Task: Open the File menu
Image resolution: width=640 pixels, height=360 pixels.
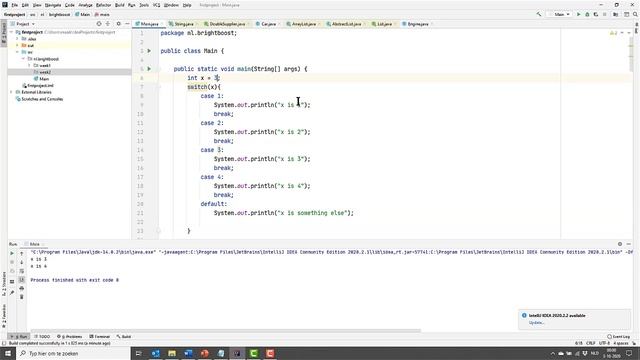Action: (x=15, y=5)
